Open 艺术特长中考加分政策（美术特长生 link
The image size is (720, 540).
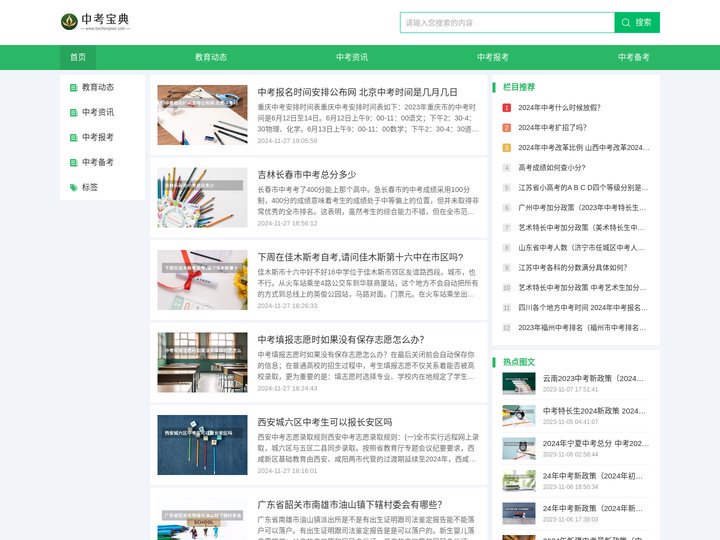coord(581,228)
